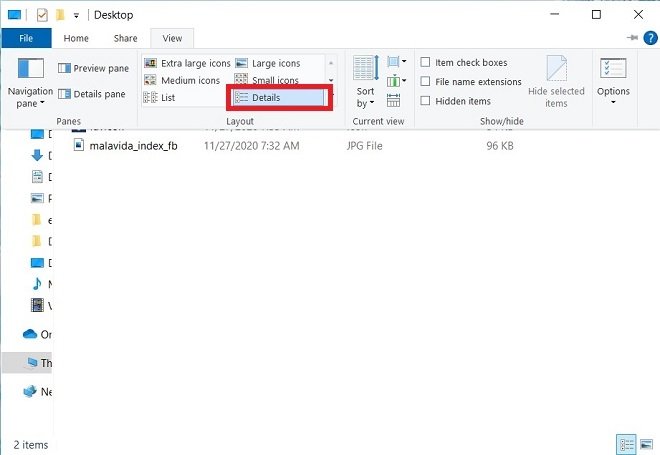This screenshot has width=660, height=455.
Task: Open the Add columns dropdown icon
Action: point(397,80)
